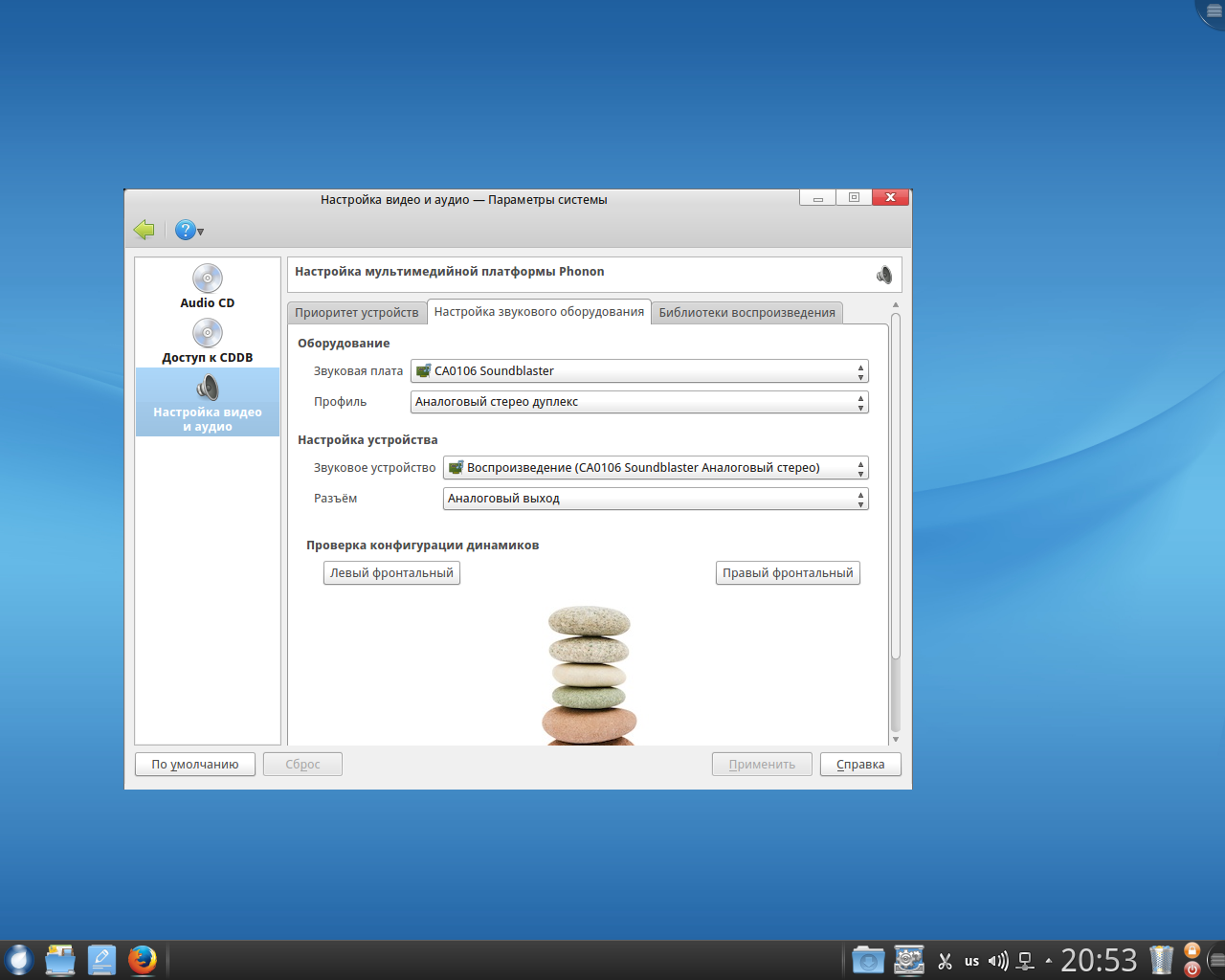Image resolution: width=1225 pixels, height=980 pixels.
Task: Open the application launcher menu
Action: pyautogui.click(x=18, y=960)
